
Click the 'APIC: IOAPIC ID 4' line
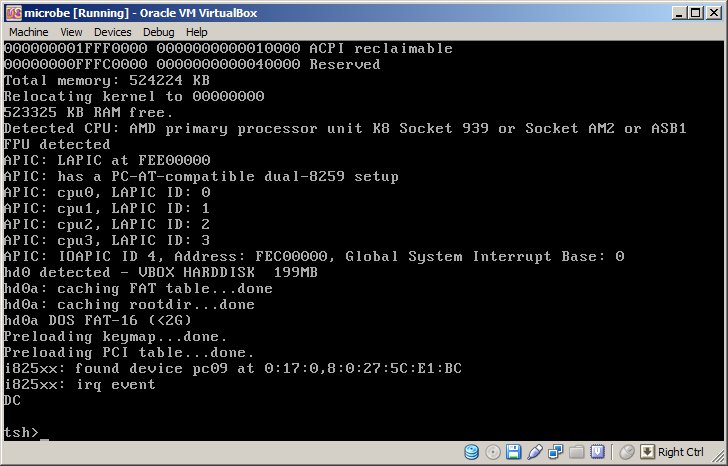coord(314,256)
